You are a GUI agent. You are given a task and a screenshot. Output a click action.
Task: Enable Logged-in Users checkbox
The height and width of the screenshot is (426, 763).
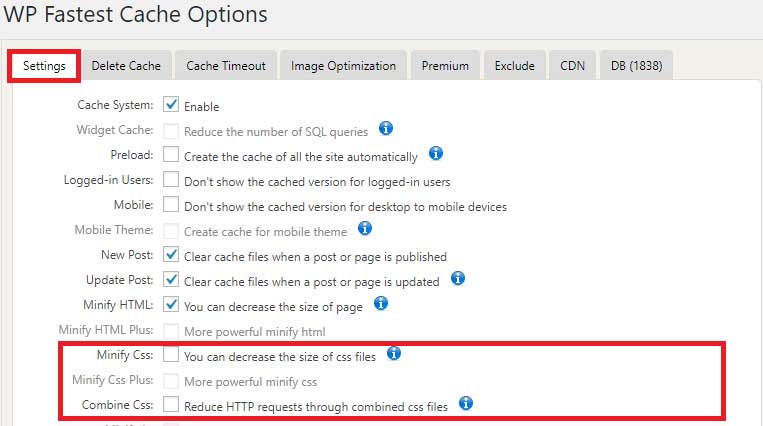(171, 180)
